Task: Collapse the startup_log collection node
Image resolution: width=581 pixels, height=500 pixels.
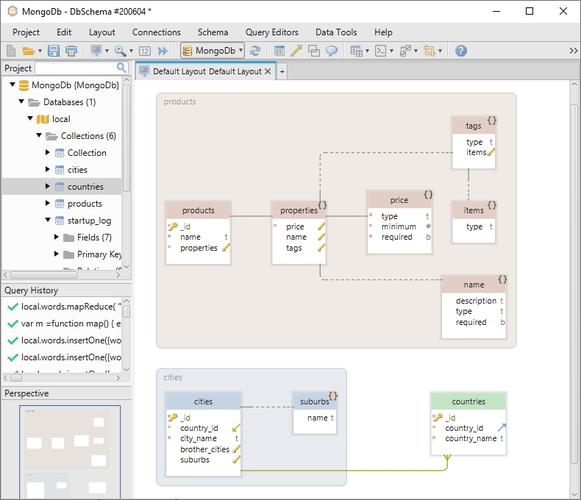Action: tap(48, 220)
